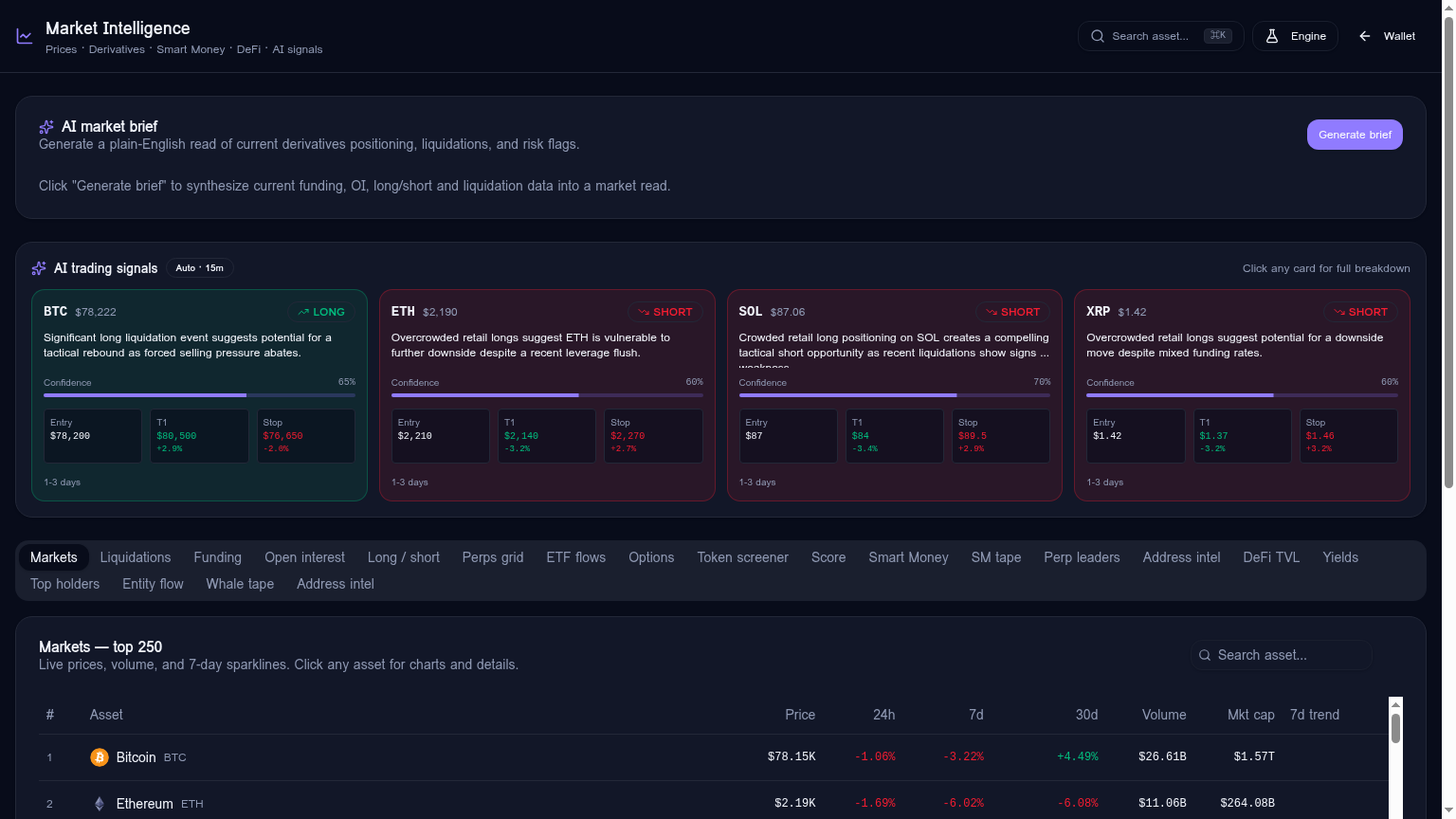The width and height of the screenshot is (1456, 819).
Task: Open the Options tab
Action: 651,557
